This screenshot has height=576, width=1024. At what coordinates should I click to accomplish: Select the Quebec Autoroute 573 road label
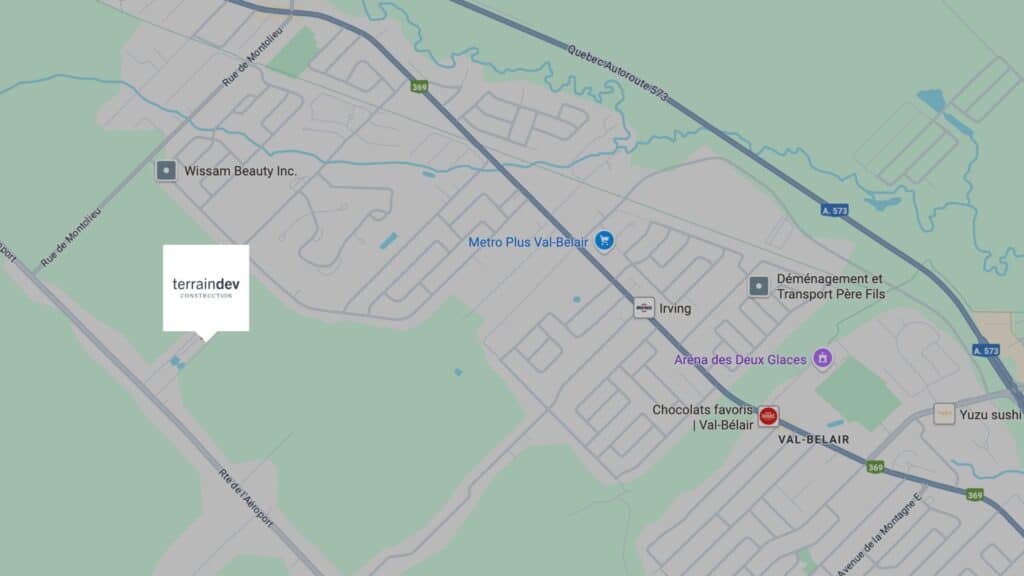pos(617,73)
